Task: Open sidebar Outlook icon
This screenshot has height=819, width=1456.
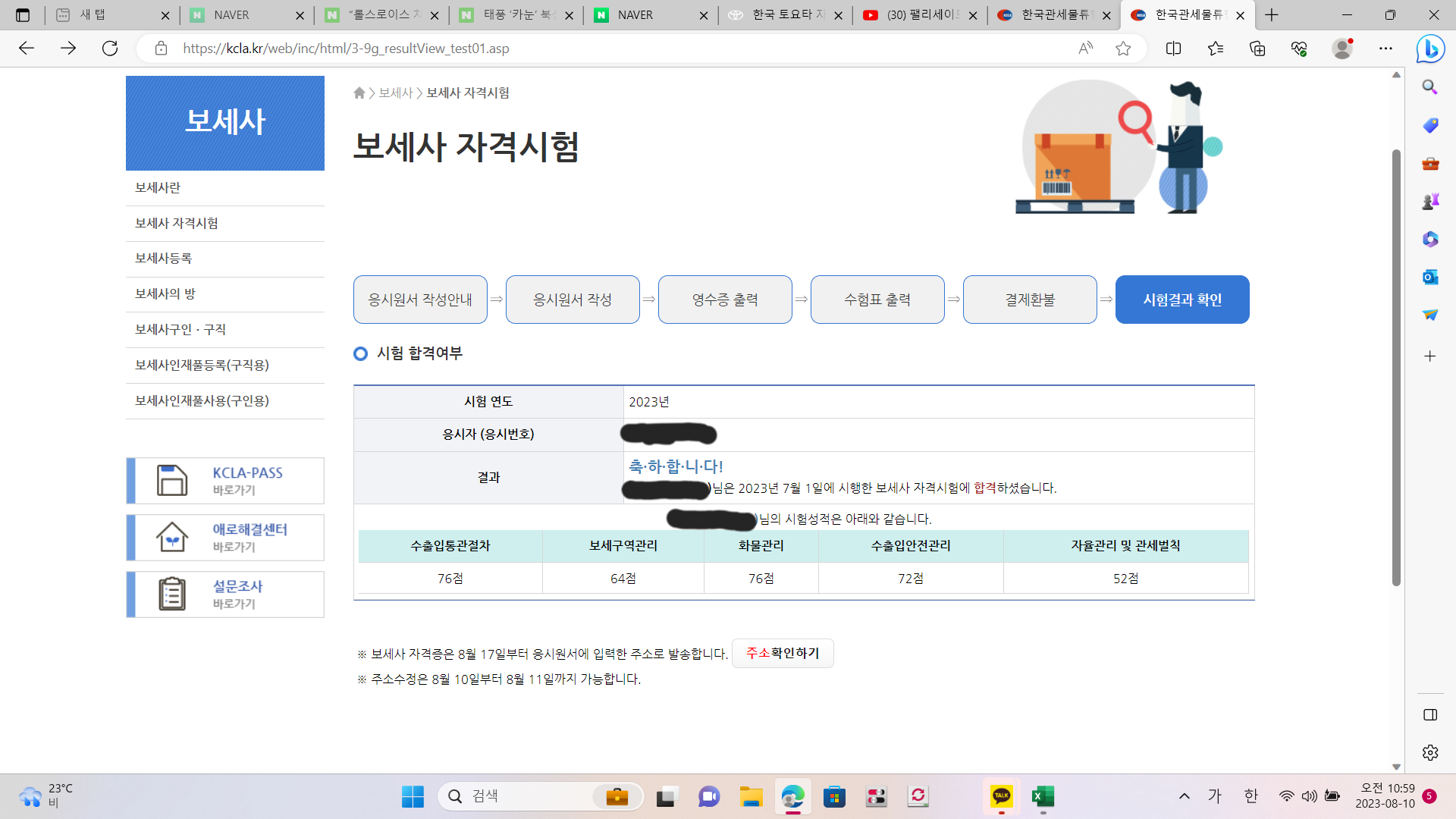Action: tap(1430, 277)
